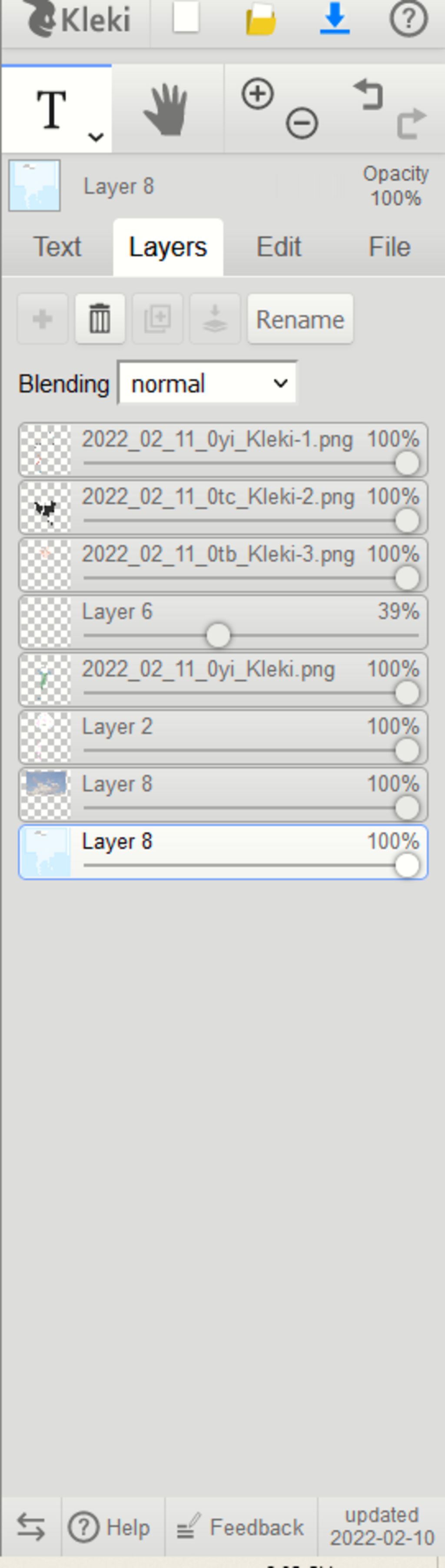
Task: Delete layer using trash icon
Action: click(x=100, y=319)
